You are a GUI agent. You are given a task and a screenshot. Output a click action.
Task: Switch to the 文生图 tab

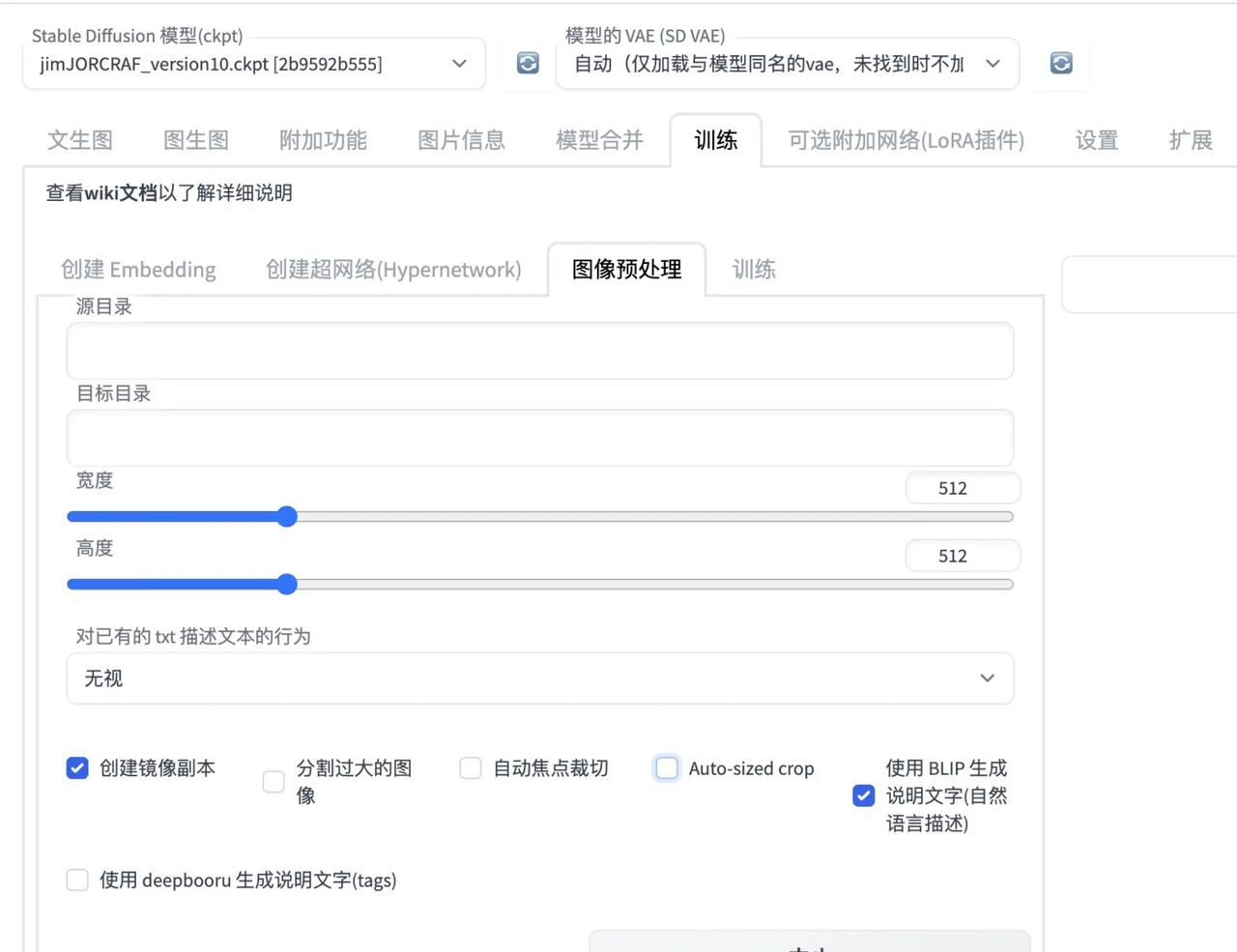pyautogui.click(x=80, y=140)
